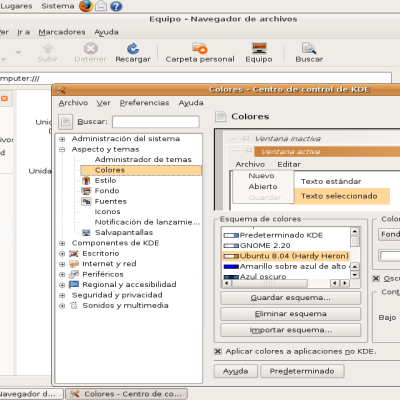Screen dimensions: 400x400
Task: Expand Regional y accesibilidad node
Action: (62, 285)
